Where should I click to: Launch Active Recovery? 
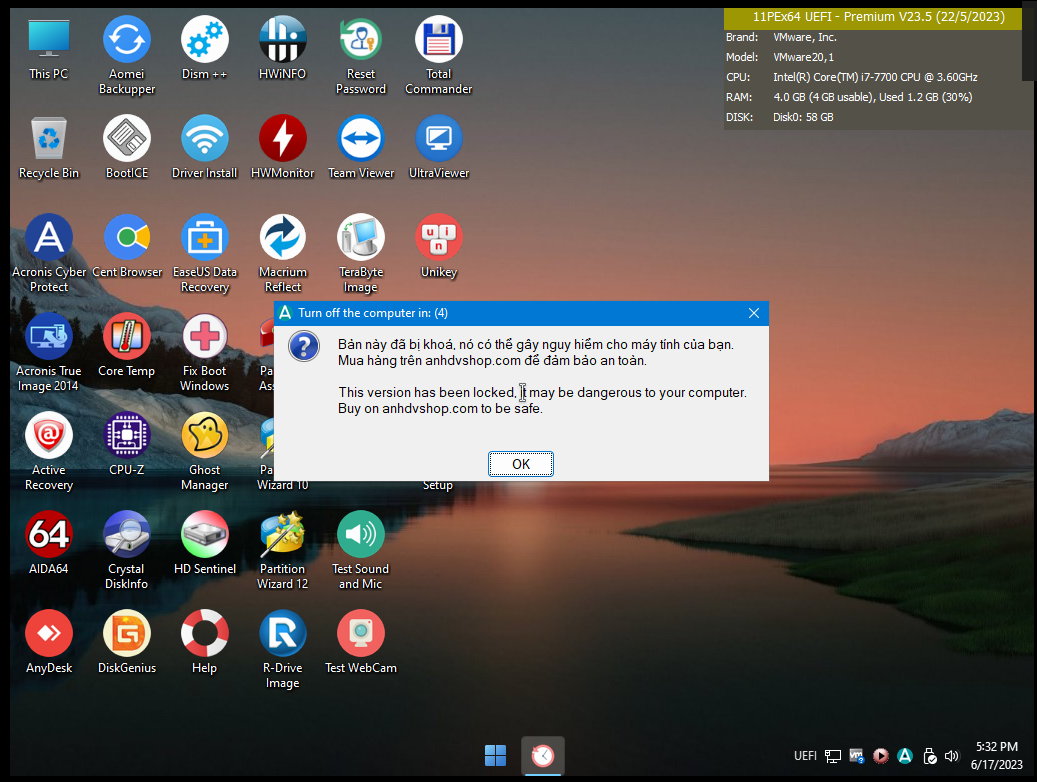click(48, 451)
